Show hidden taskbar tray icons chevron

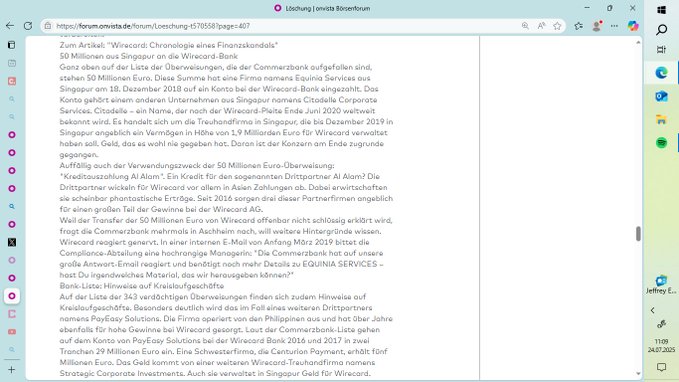pyautogui.click(x=653, y=311)
